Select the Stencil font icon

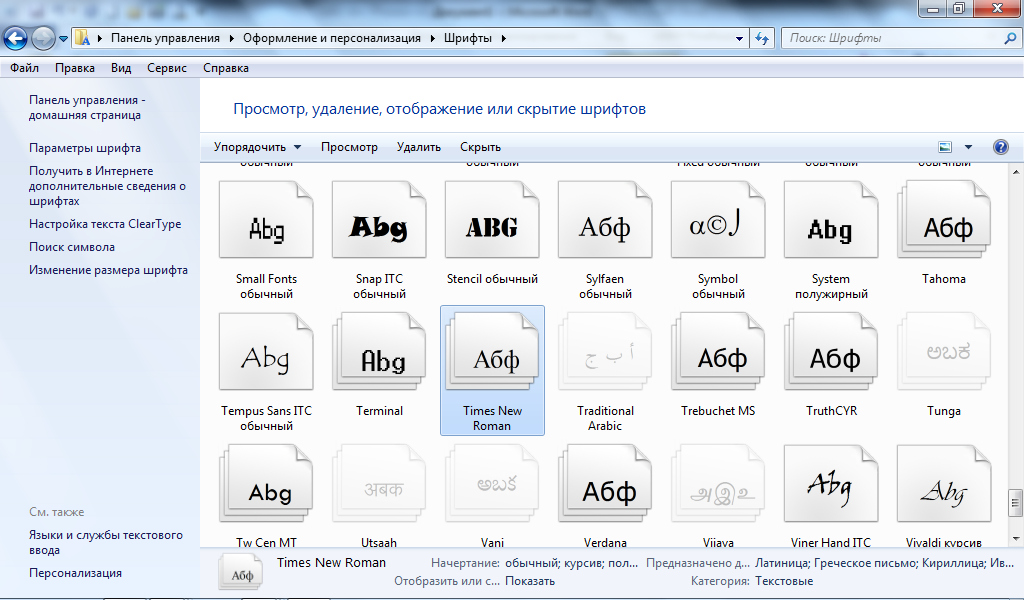pyautogui.click(x=492, y=219)
